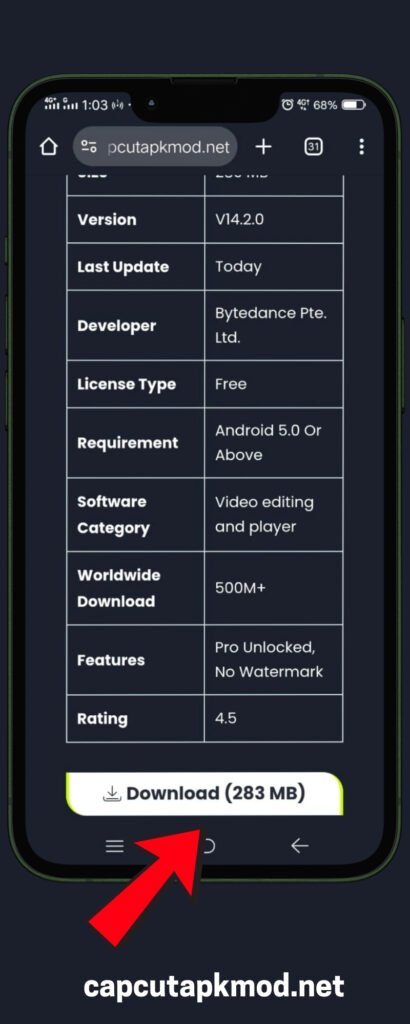
Task: Select 'Bytedance Pte. Ltd.' cell
Action: click(274, 325)
